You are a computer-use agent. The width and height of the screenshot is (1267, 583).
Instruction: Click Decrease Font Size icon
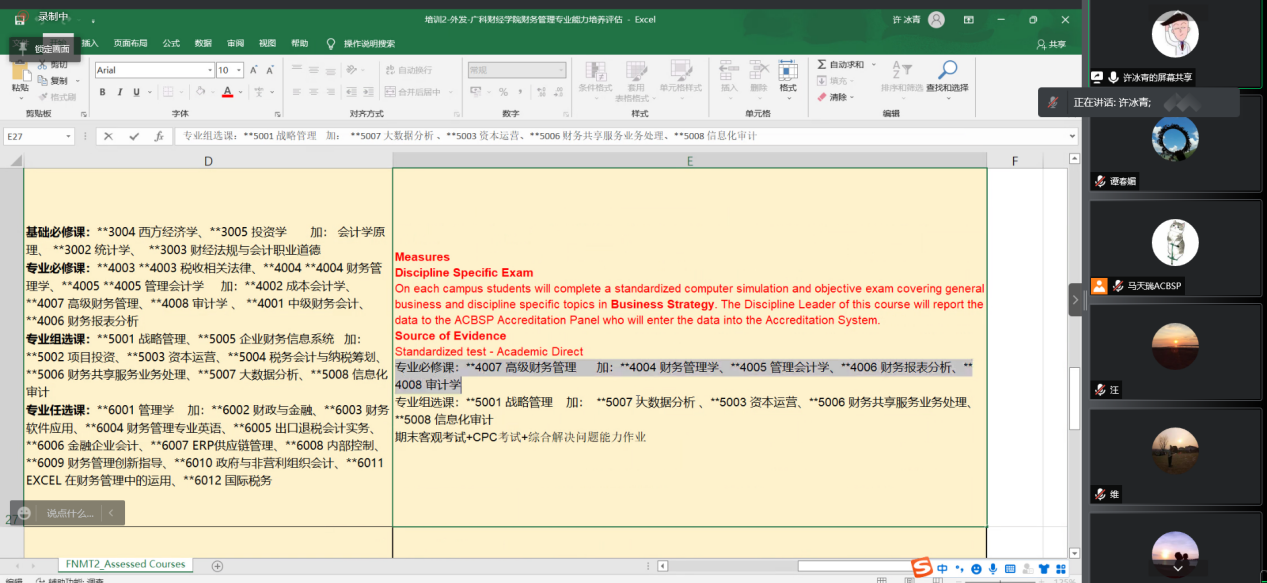pyautogui.click(x=270, y=70)
